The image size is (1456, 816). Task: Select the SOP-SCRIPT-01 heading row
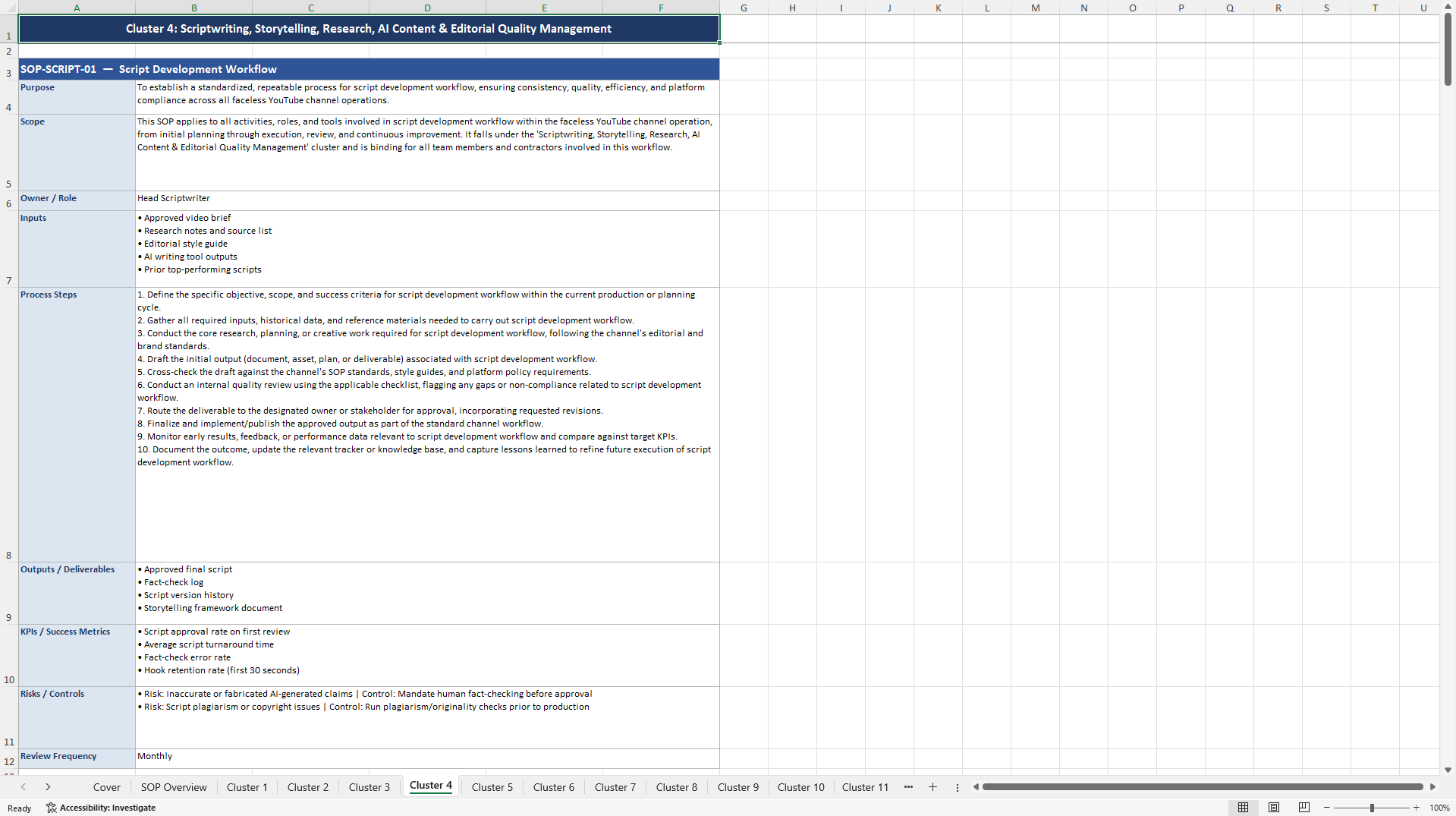click(369, 69)
